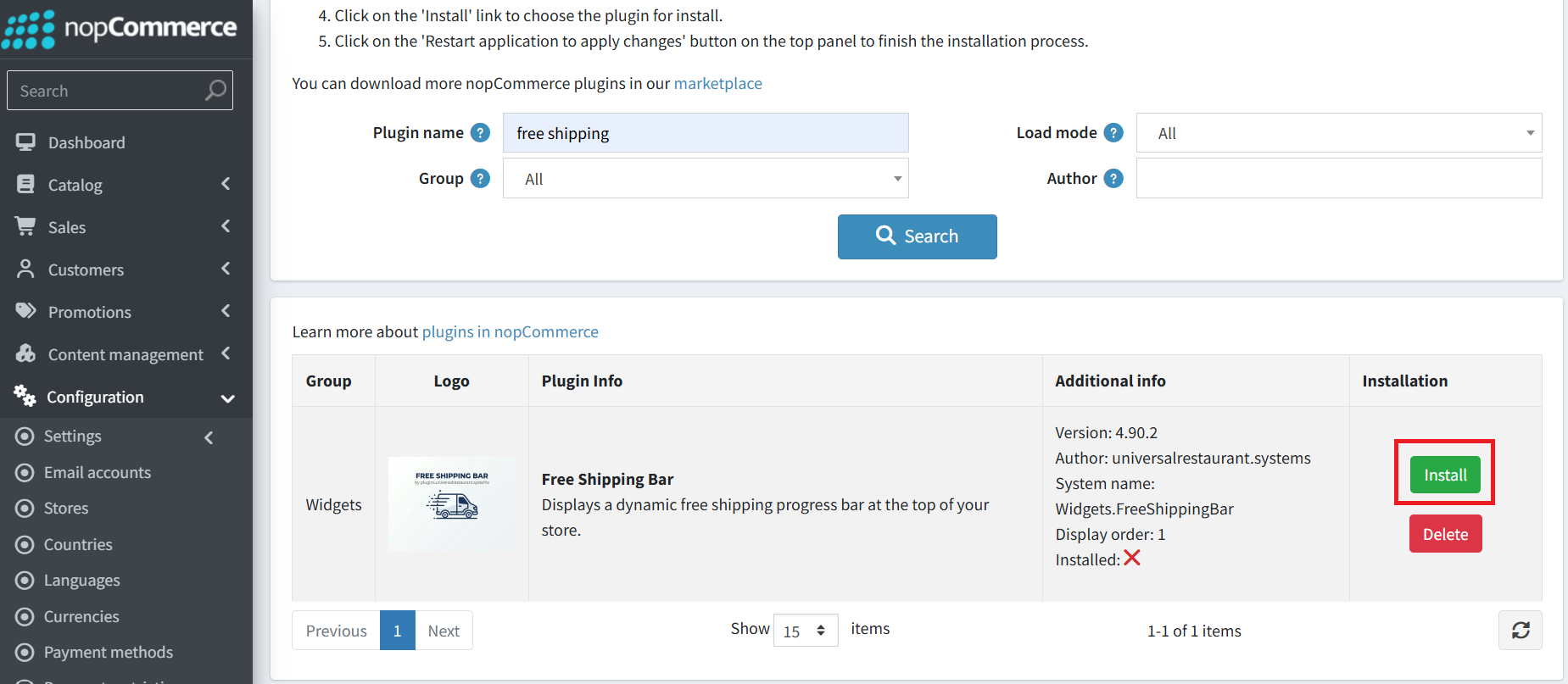Focus the sidebar Search box

(x=120, y=90)
